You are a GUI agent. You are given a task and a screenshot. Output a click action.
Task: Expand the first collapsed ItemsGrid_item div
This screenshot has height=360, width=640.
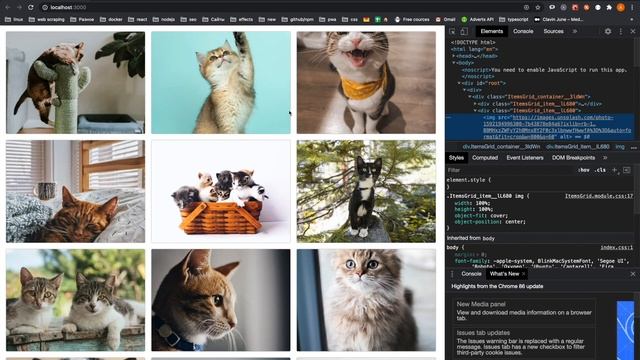(475, 104)
